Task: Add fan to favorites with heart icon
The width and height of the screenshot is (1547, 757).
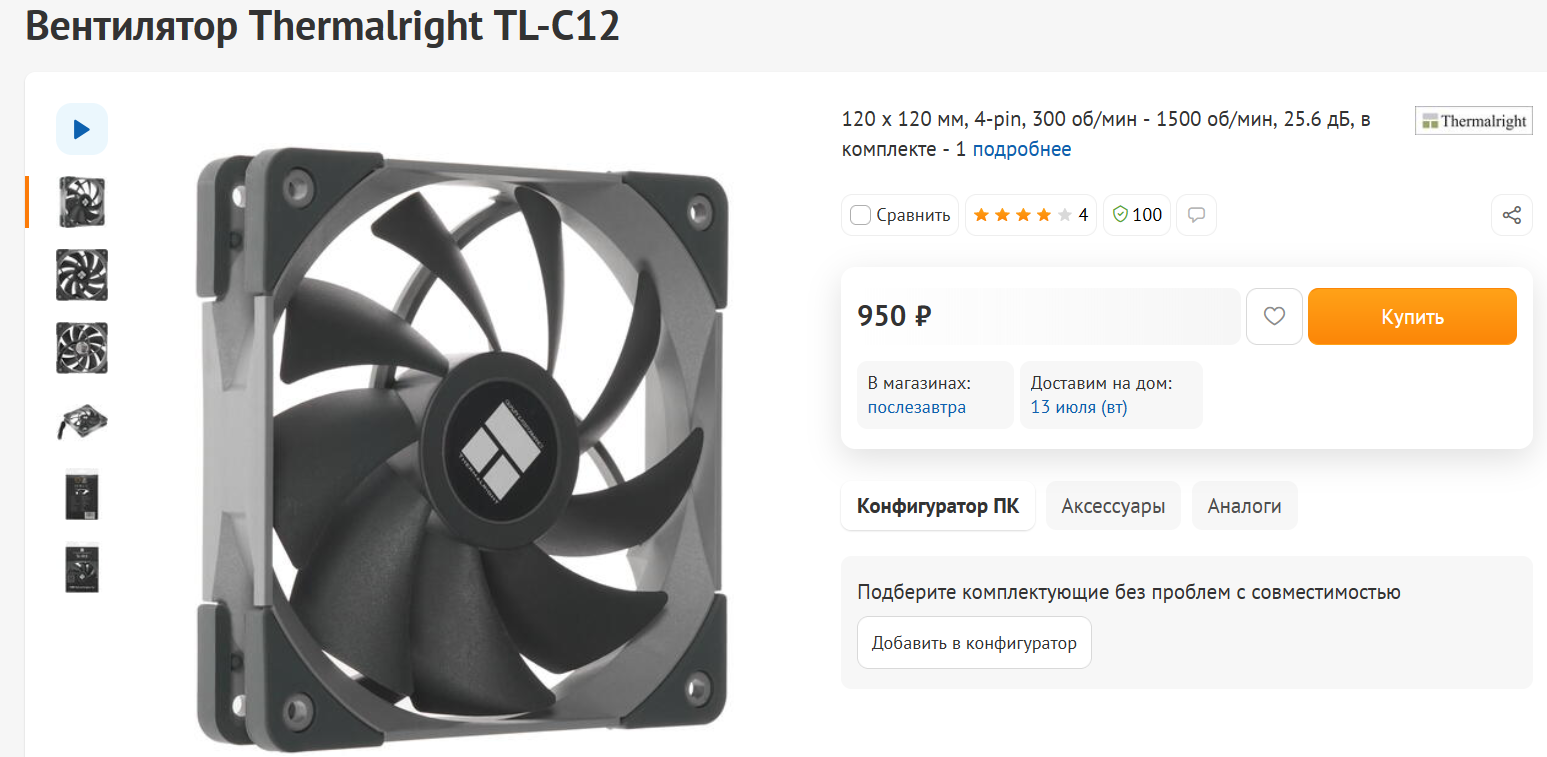Action: pyautogui.click(x=1274, y=316)
